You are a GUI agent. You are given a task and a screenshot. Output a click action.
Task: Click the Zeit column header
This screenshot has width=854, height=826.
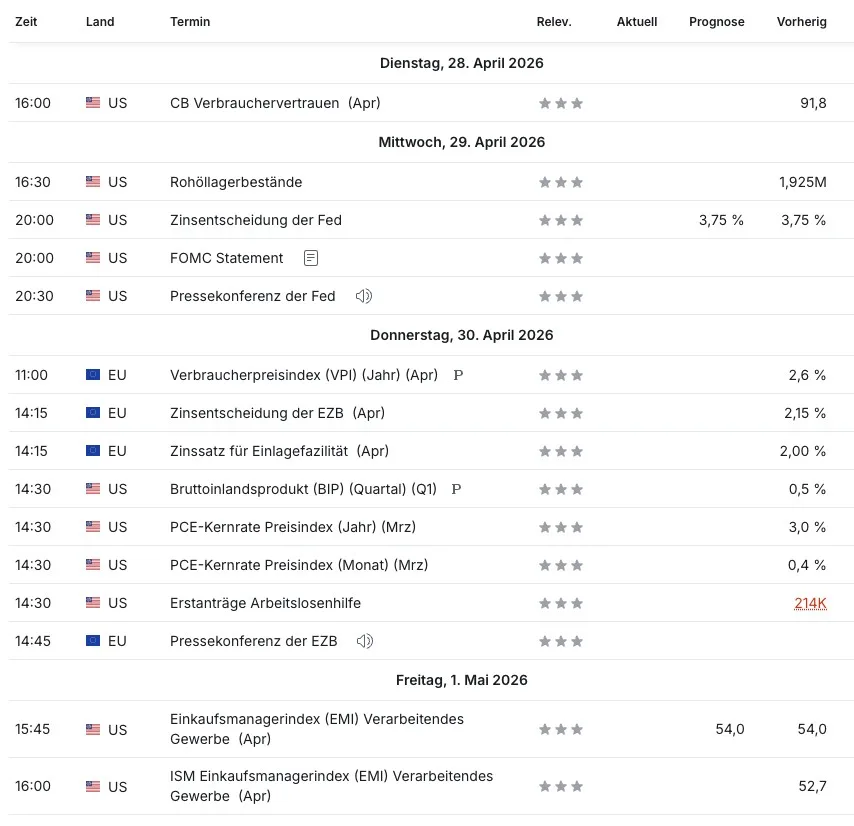(26, 22)
